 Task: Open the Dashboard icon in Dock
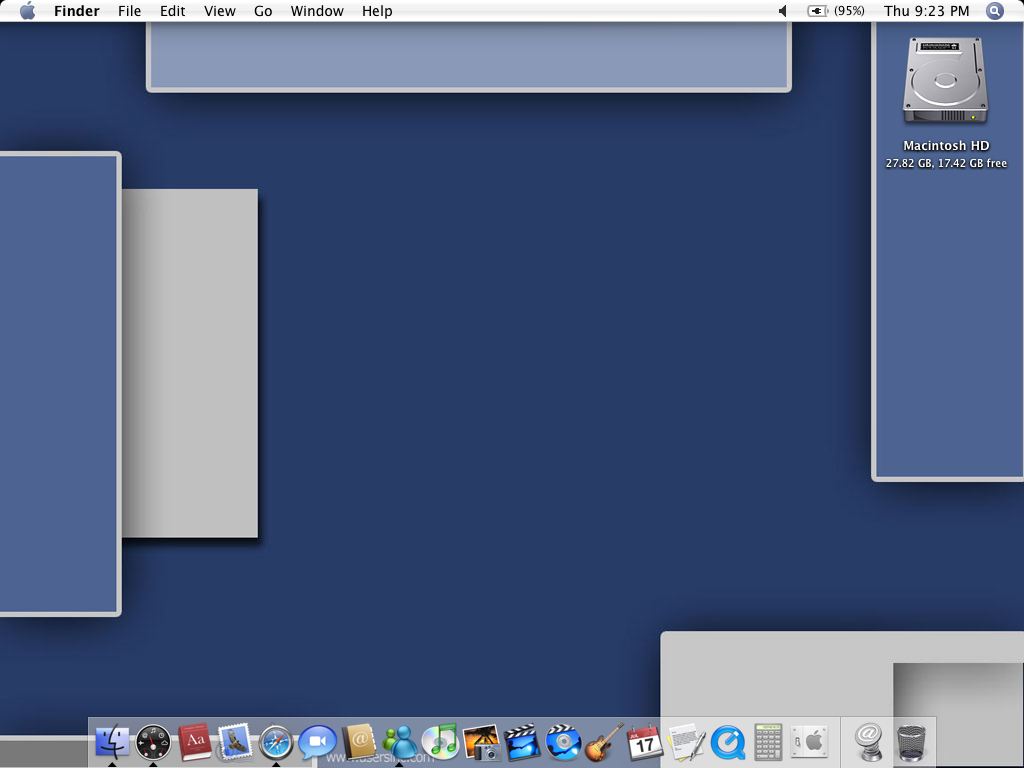(153, 743)
